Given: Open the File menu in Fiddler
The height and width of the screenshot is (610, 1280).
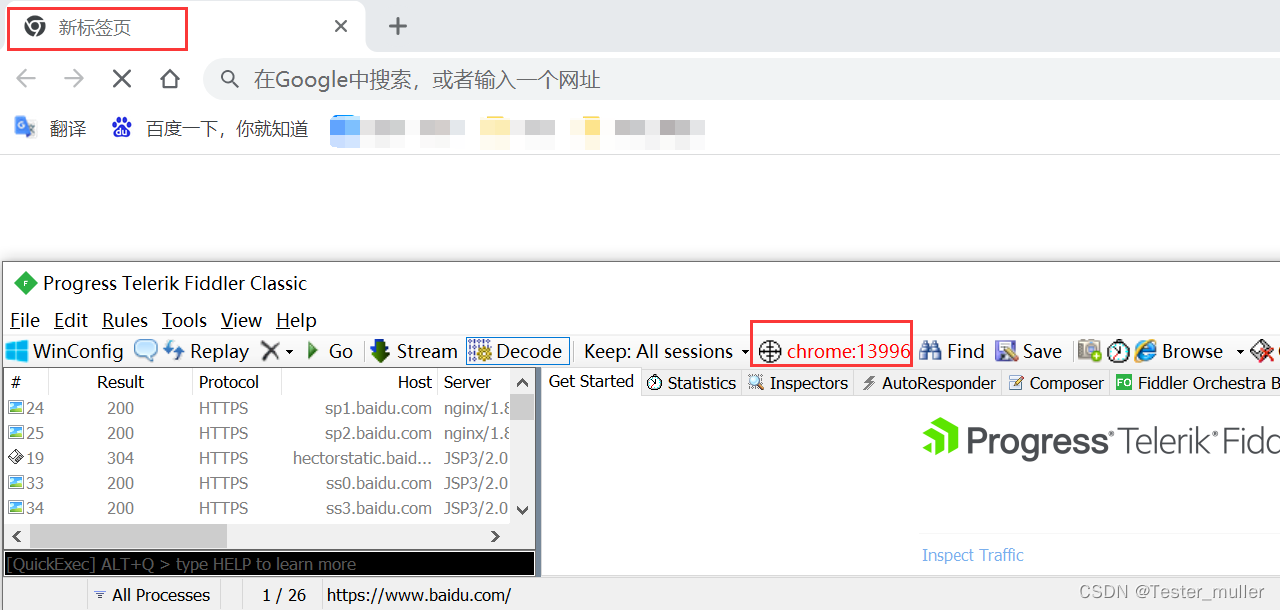Looking at the screenshot, I should click(25, 320).
